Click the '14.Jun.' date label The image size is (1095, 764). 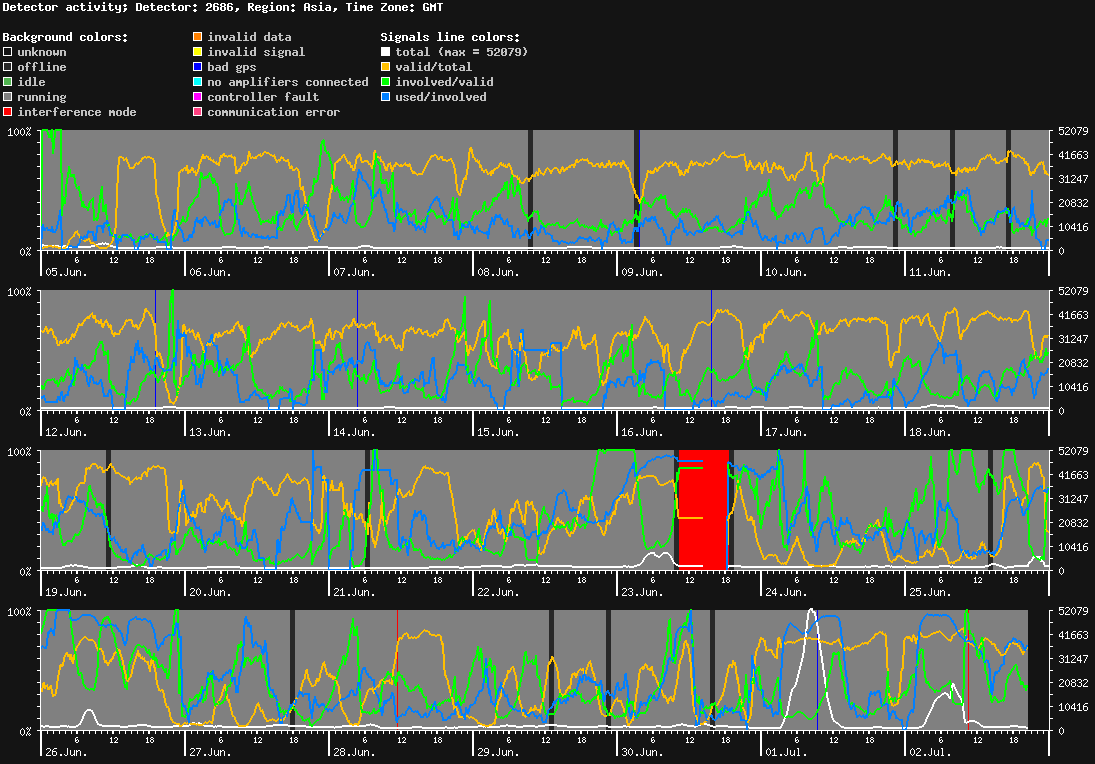[354, 432]
